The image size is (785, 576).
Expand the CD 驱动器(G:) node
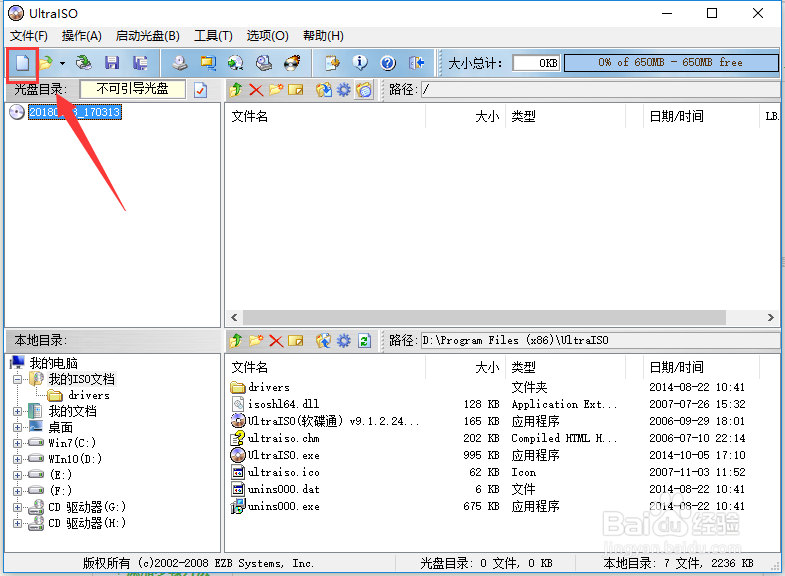(x=18, y=507)
